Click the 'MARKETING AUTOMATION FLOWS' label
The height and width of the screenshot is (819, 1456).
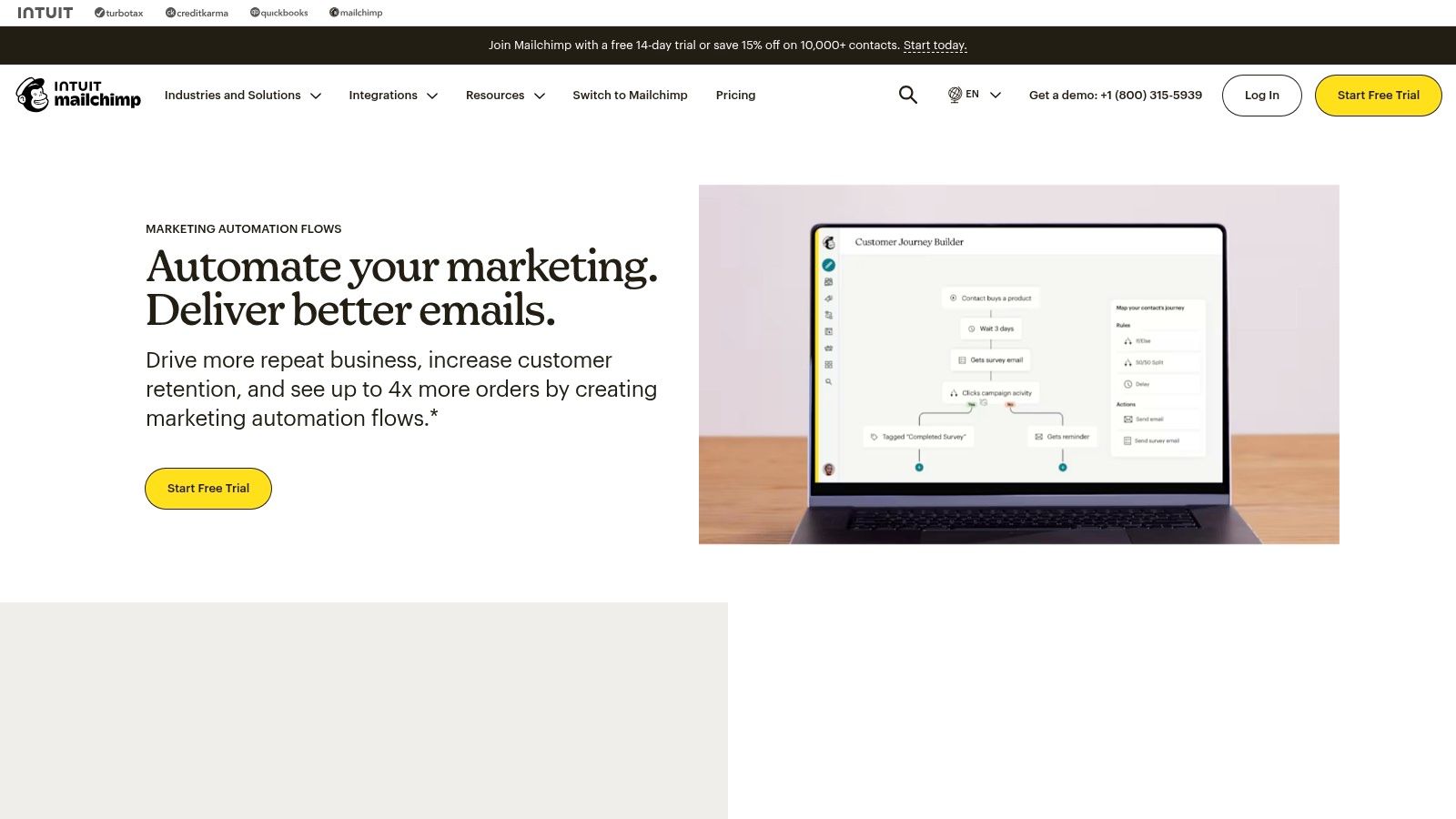[243, 229]
